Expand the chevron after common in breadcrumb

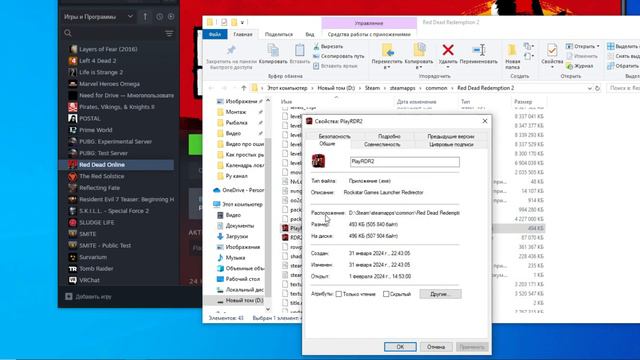point(452,88)
